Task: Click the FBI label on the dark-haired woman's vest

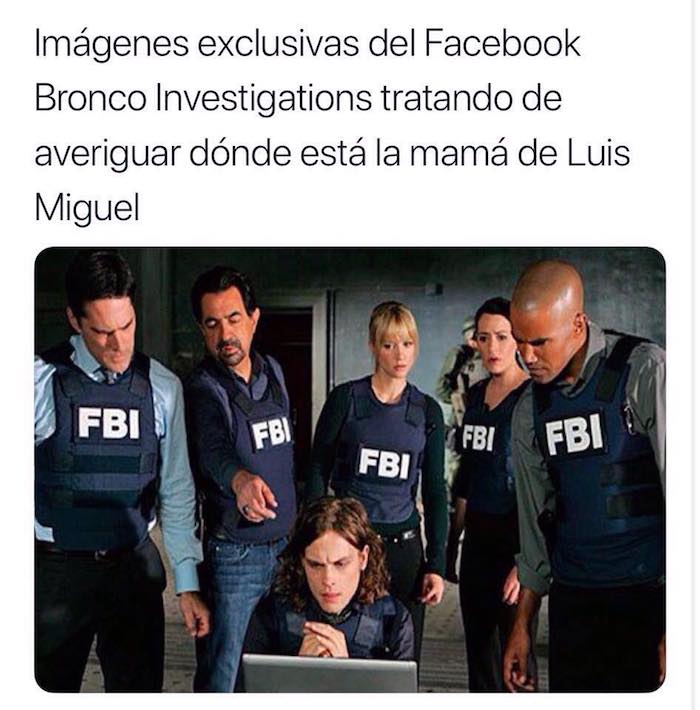Action: [x=478, y=438]
